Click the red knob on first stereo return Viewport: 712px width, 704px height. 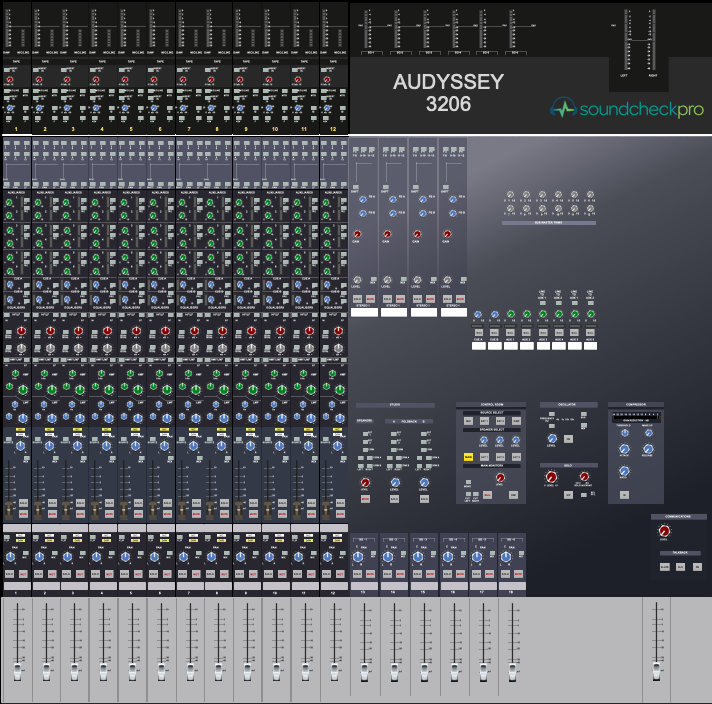pos(358,234)
